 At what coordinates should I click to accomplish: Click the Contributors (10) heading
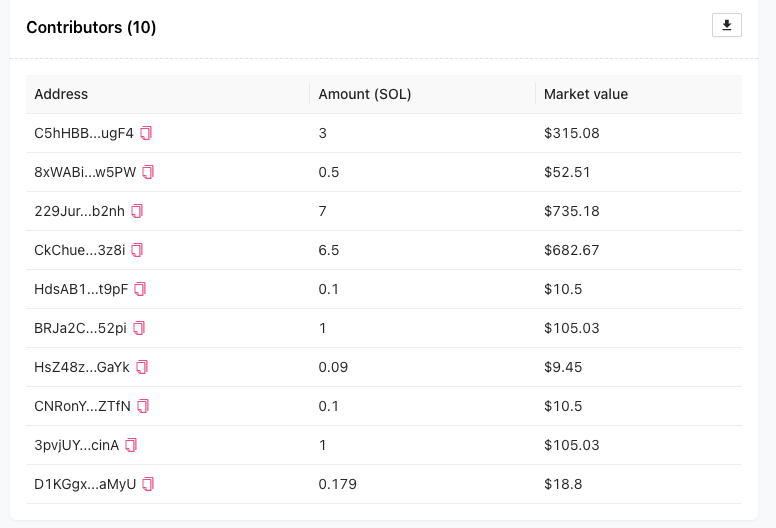(91, 27)
